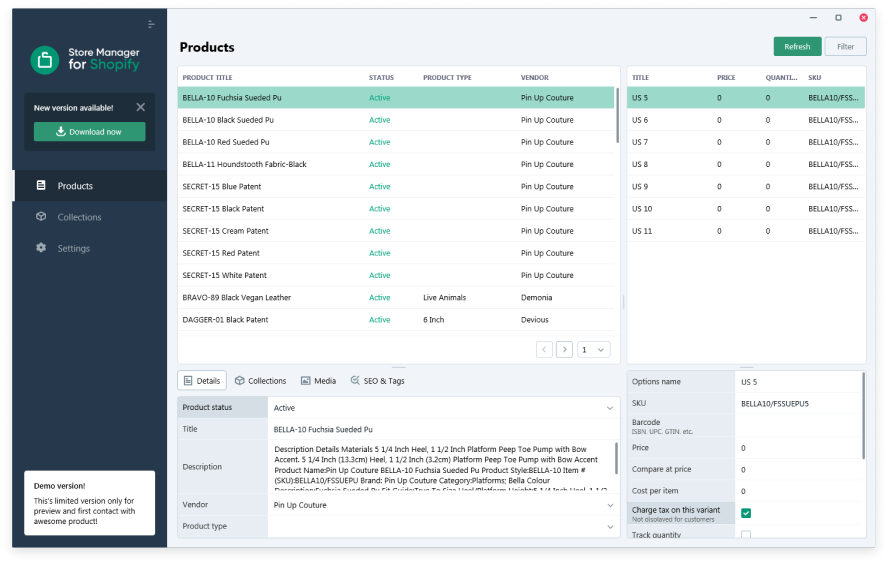Screen dimensions: 888x564
Task: Go to the previous products page
Action: pyautogui.click(x=544, y=349)
